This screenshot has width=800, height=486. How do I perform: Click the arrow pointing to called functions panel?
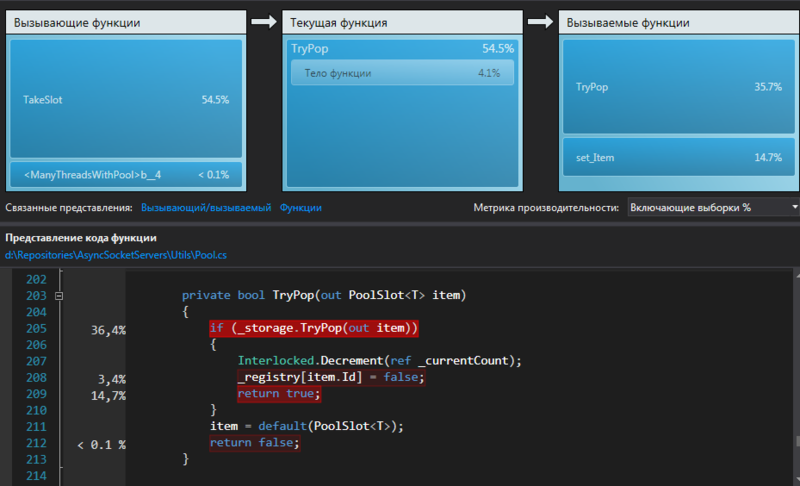[540, 21]
